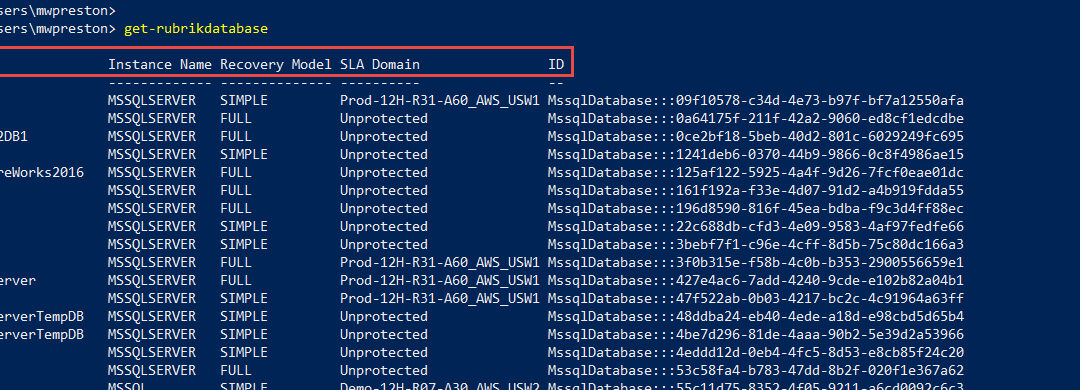1080x390 pixels.
Task: Click FULL in the 53c58fa4 row
Action: pyautogui.click(x=236, y=370)
